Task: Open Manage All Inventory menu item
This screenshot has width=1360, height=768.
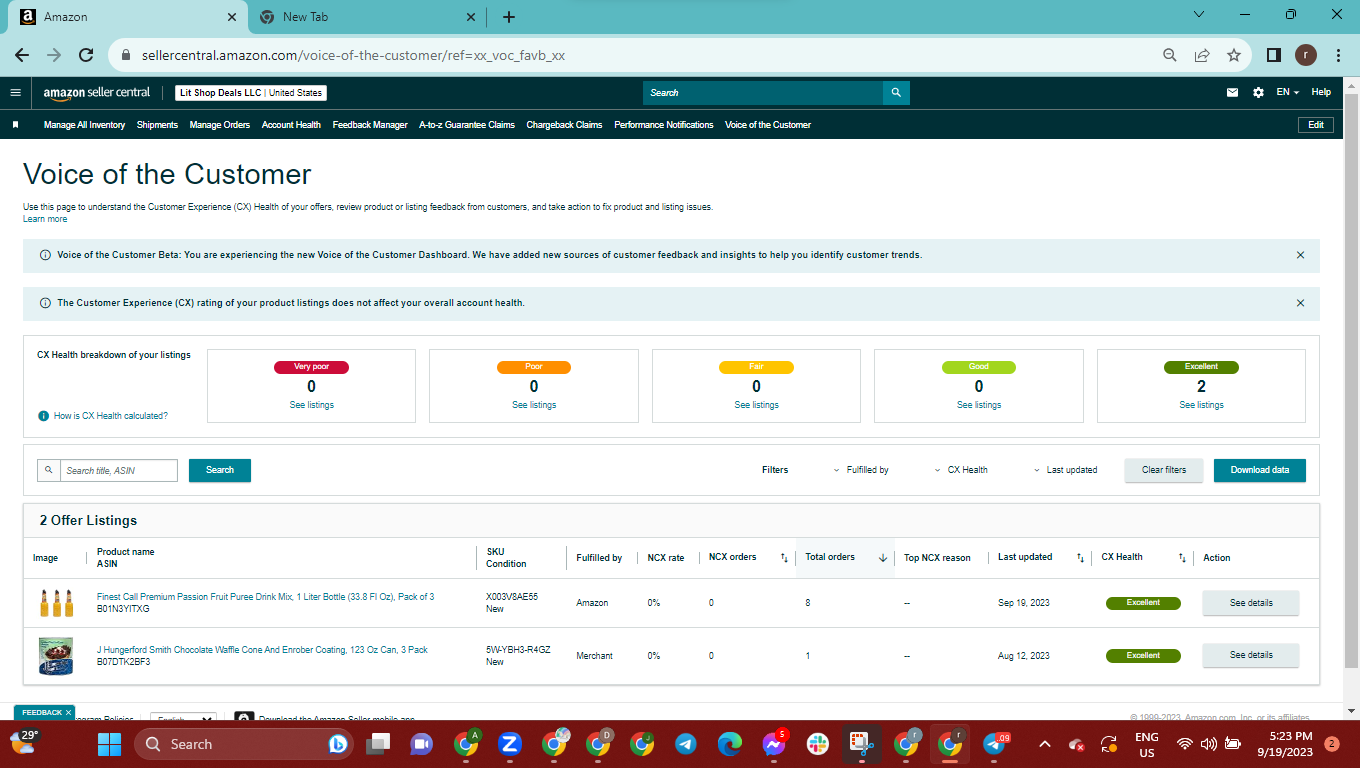Action: 84,125
